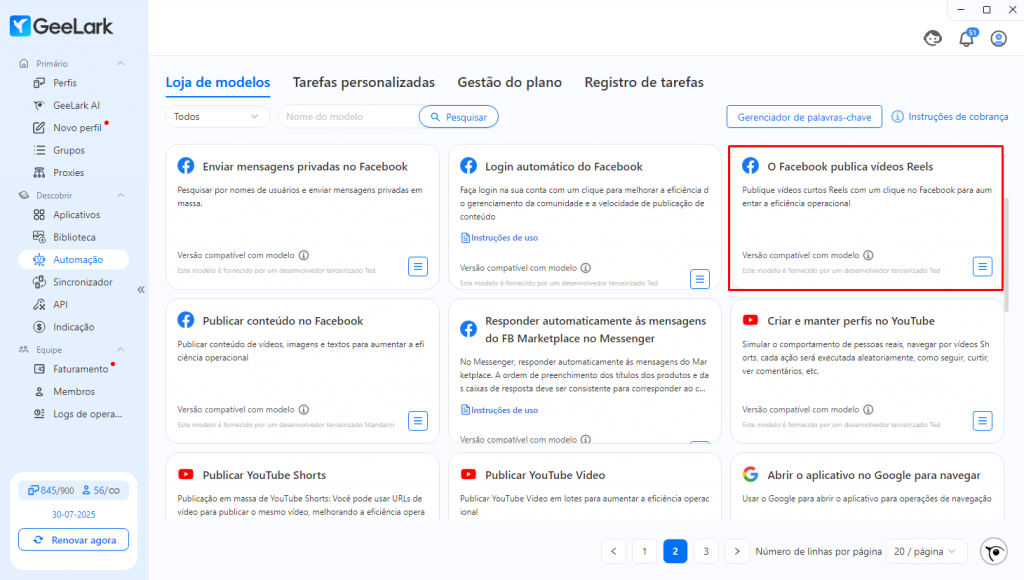Click the GeeLark logo
Screen dimensions: 1024x580
click(x=61, y=26)
